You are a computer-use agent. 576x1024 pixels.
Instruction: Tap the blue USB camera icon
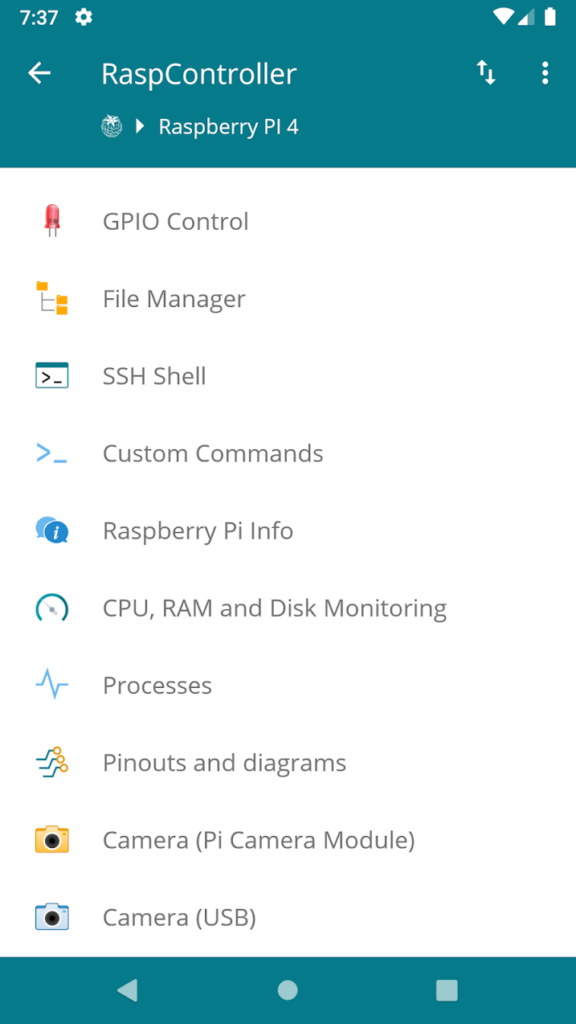(52, 917)
